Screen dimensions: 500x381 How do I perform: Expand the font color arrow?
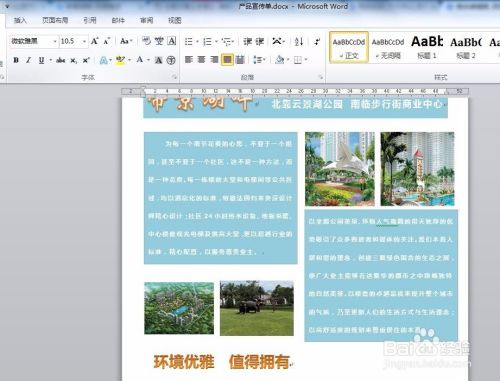(148, 60)
